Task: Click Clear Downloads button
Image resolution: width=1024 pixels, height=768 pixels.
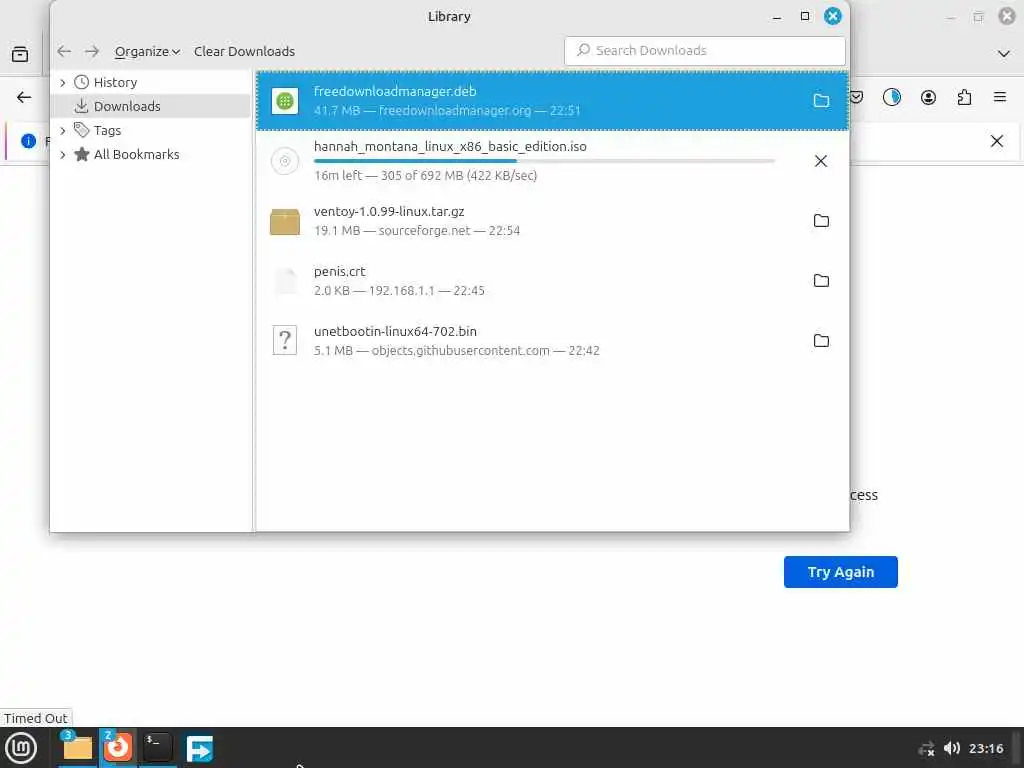Action: pos(244,51)
